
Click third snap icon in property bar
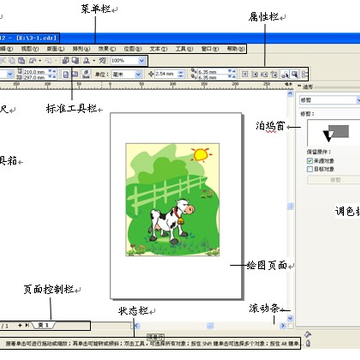click(x=265, y=74)
